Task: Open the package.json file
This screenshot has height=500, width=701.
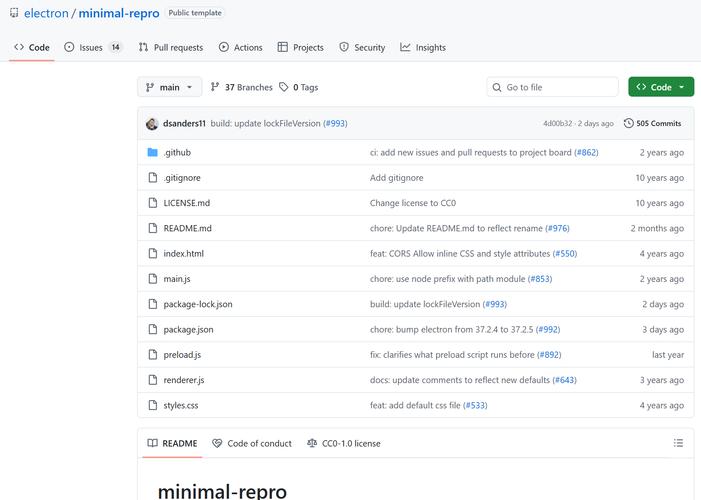Action: coord(188,329)
